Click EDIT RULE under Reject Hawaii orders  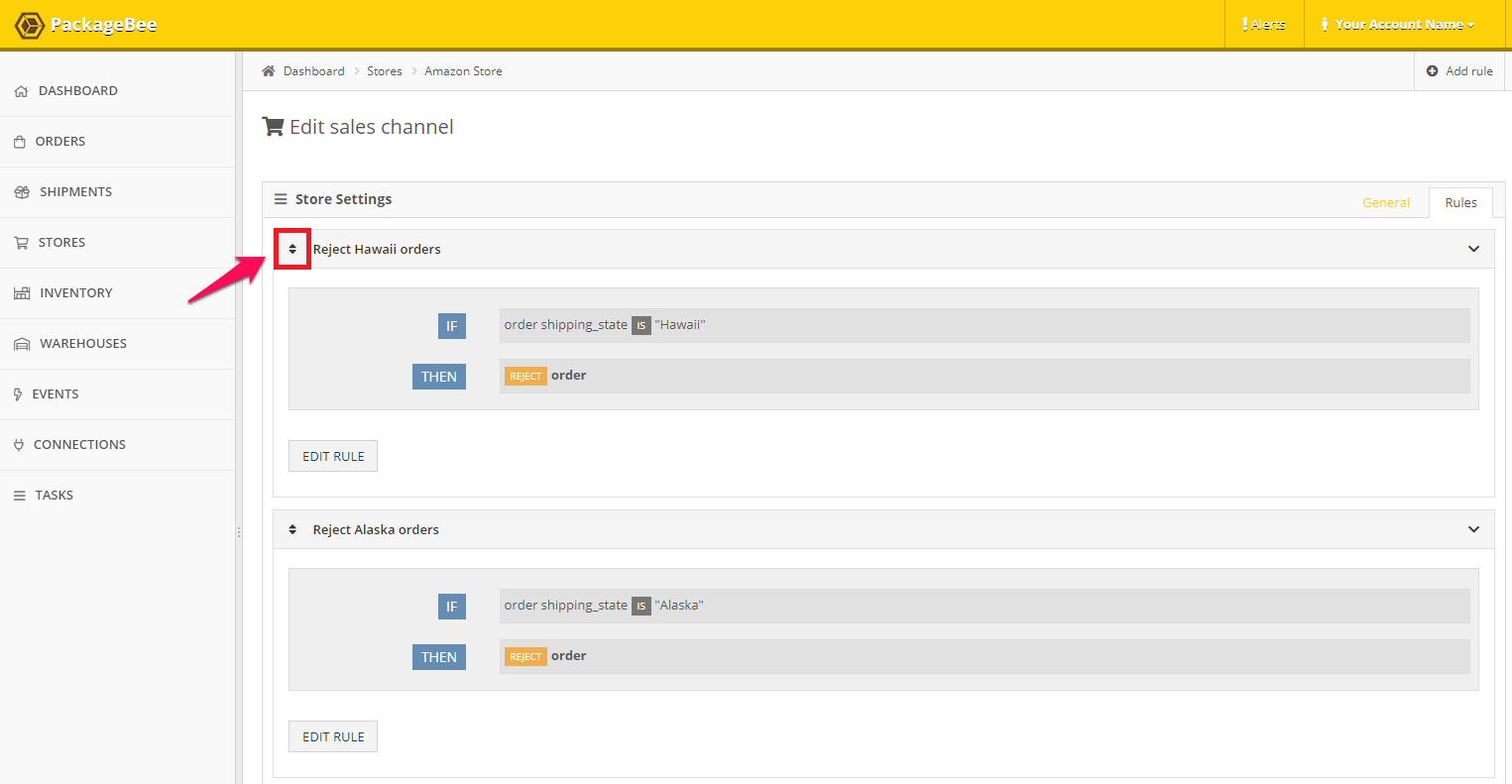[x=333, y=456]
